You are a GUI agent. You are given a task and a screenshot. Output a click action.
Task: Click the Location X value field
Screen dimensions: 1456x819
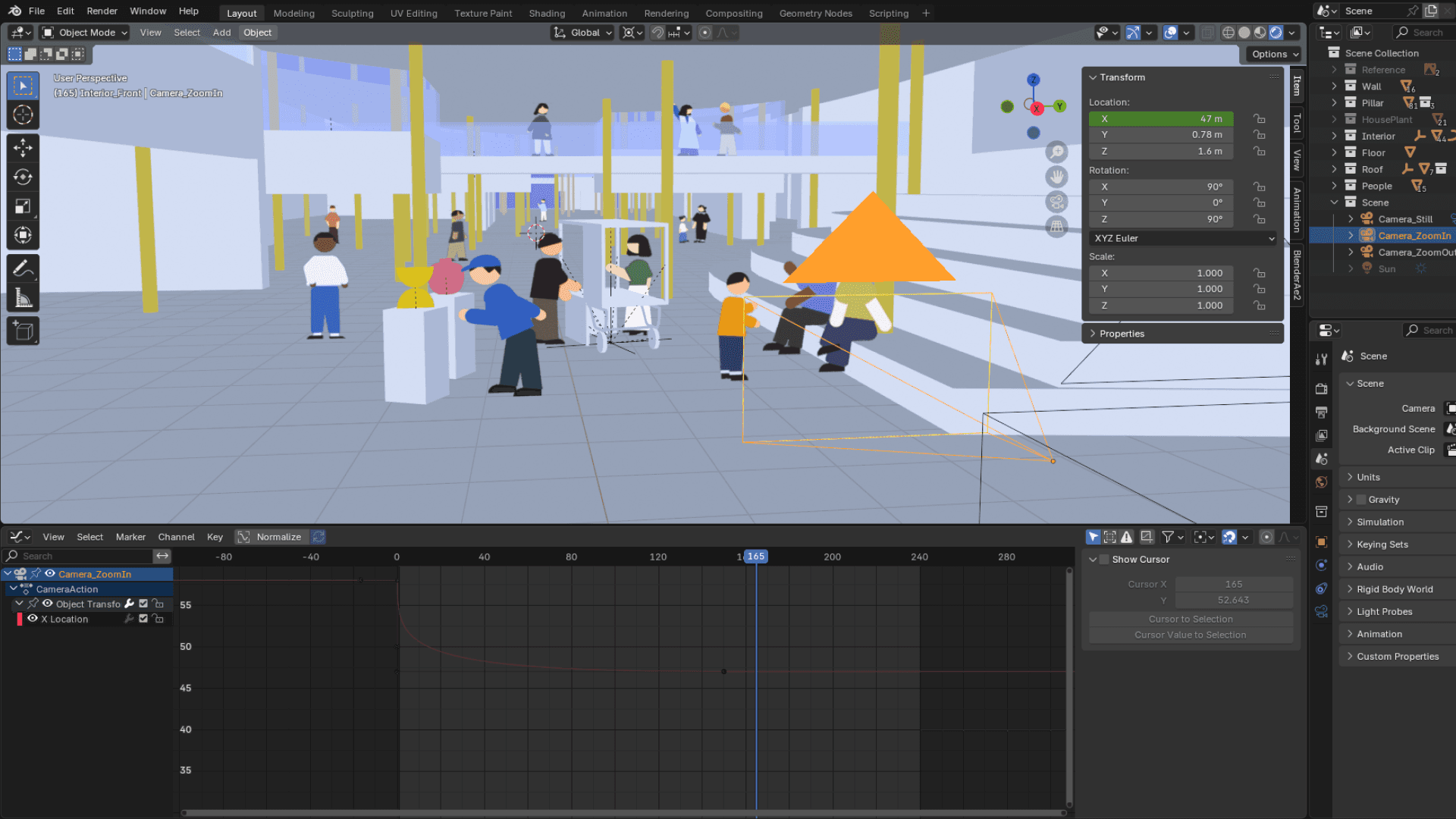pos(1160,119)
